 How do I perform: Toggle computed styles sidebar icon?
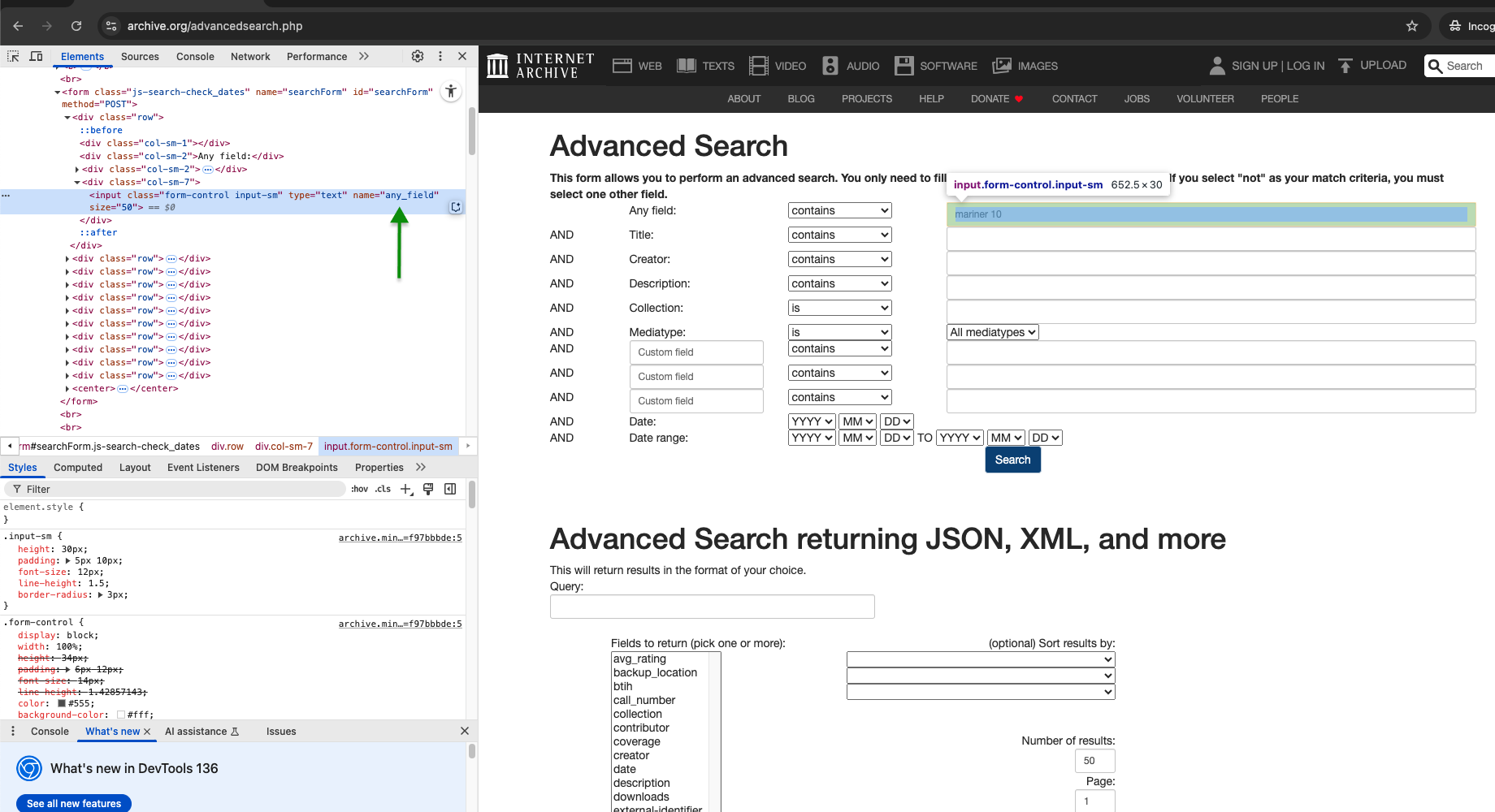pos(450,489)
